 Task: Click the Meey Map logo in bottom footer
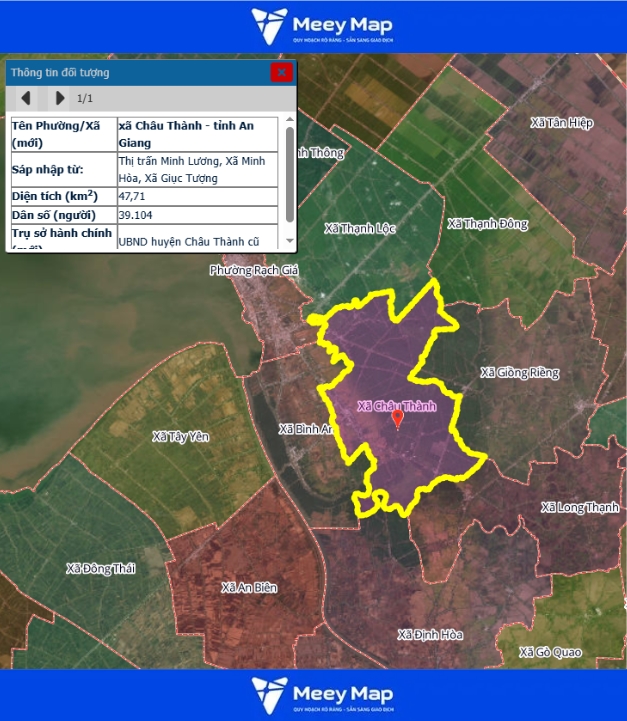coord(322,694)
